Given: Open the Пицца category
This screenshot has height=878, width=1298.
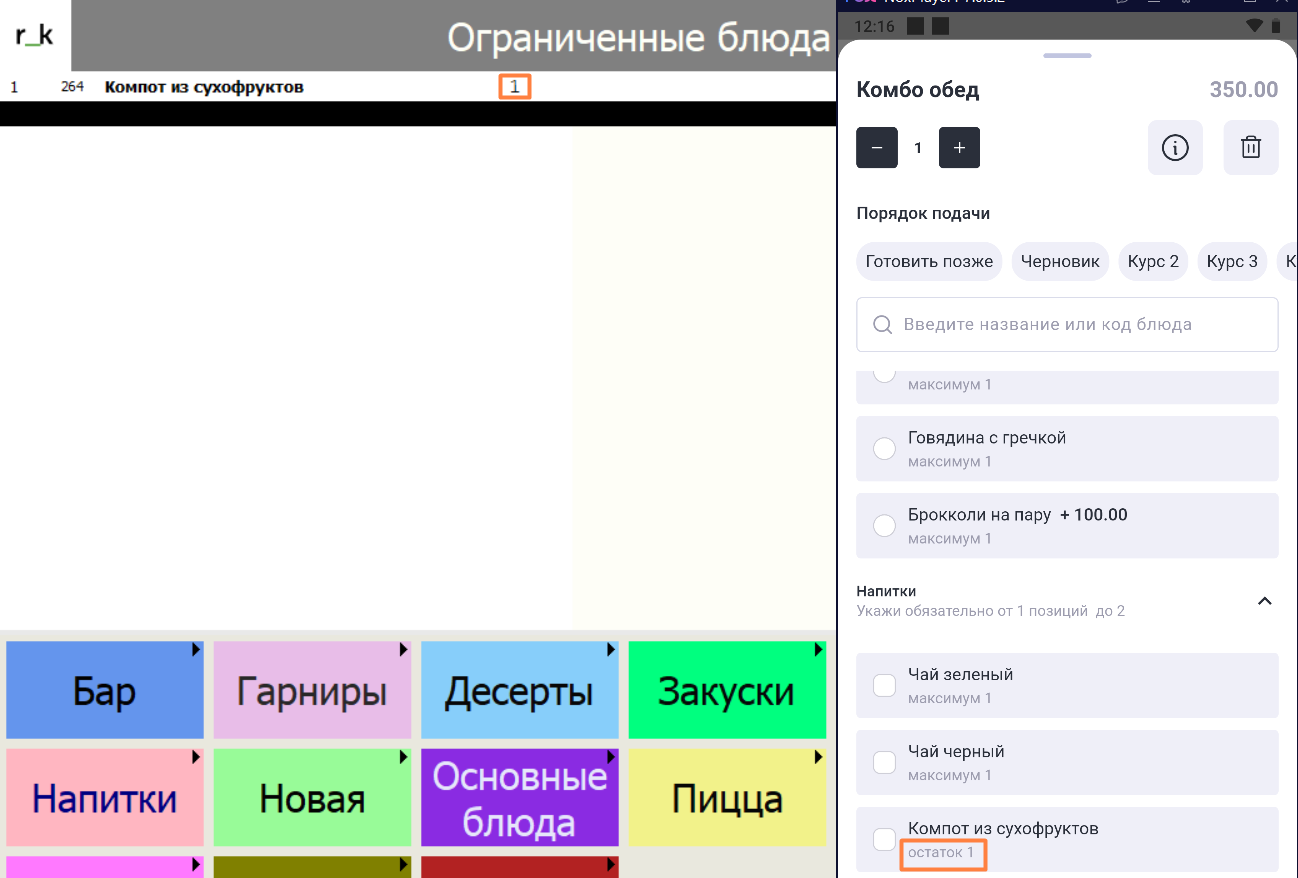Looking at the screenshot, I should 726,798.
